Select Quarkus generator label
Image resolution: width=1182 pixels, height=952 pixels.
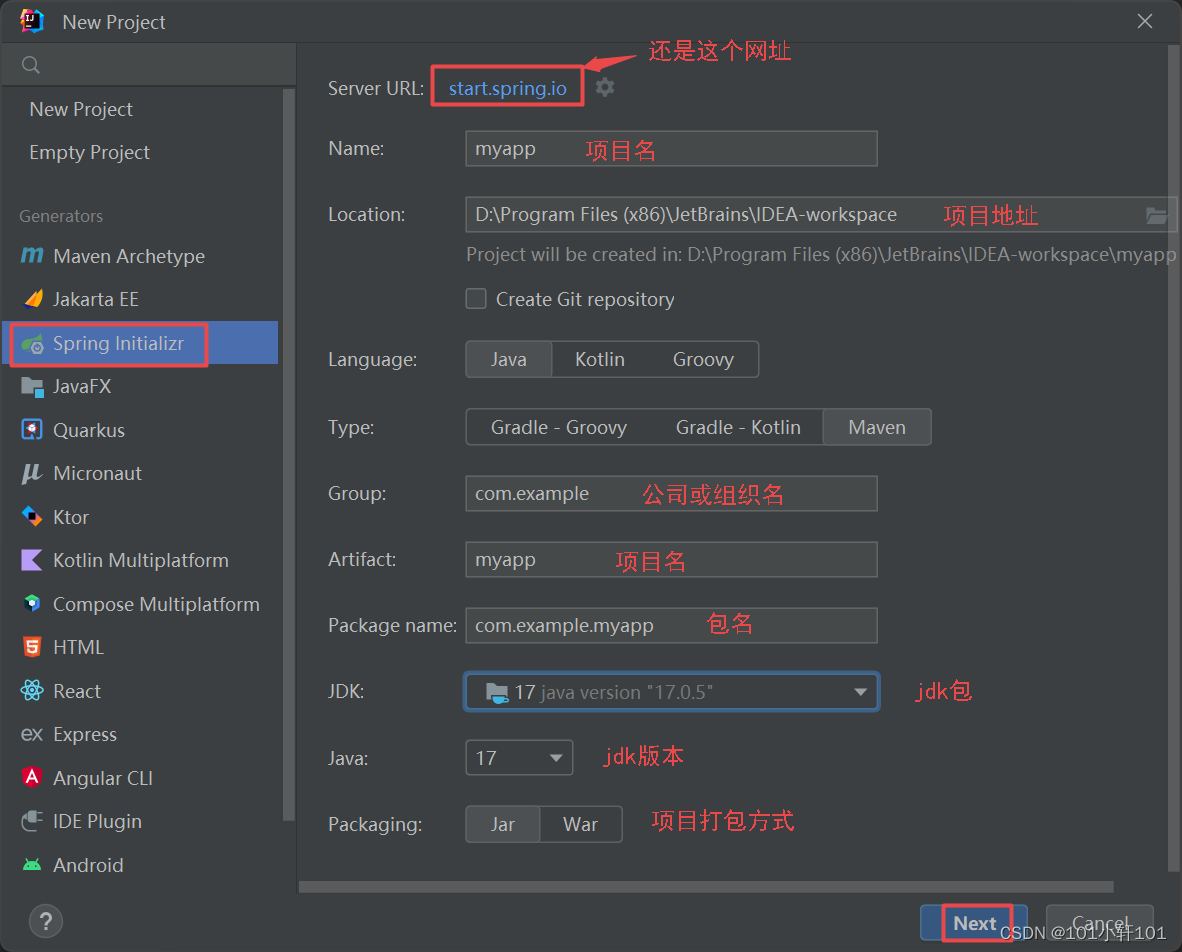pos(89,430)
